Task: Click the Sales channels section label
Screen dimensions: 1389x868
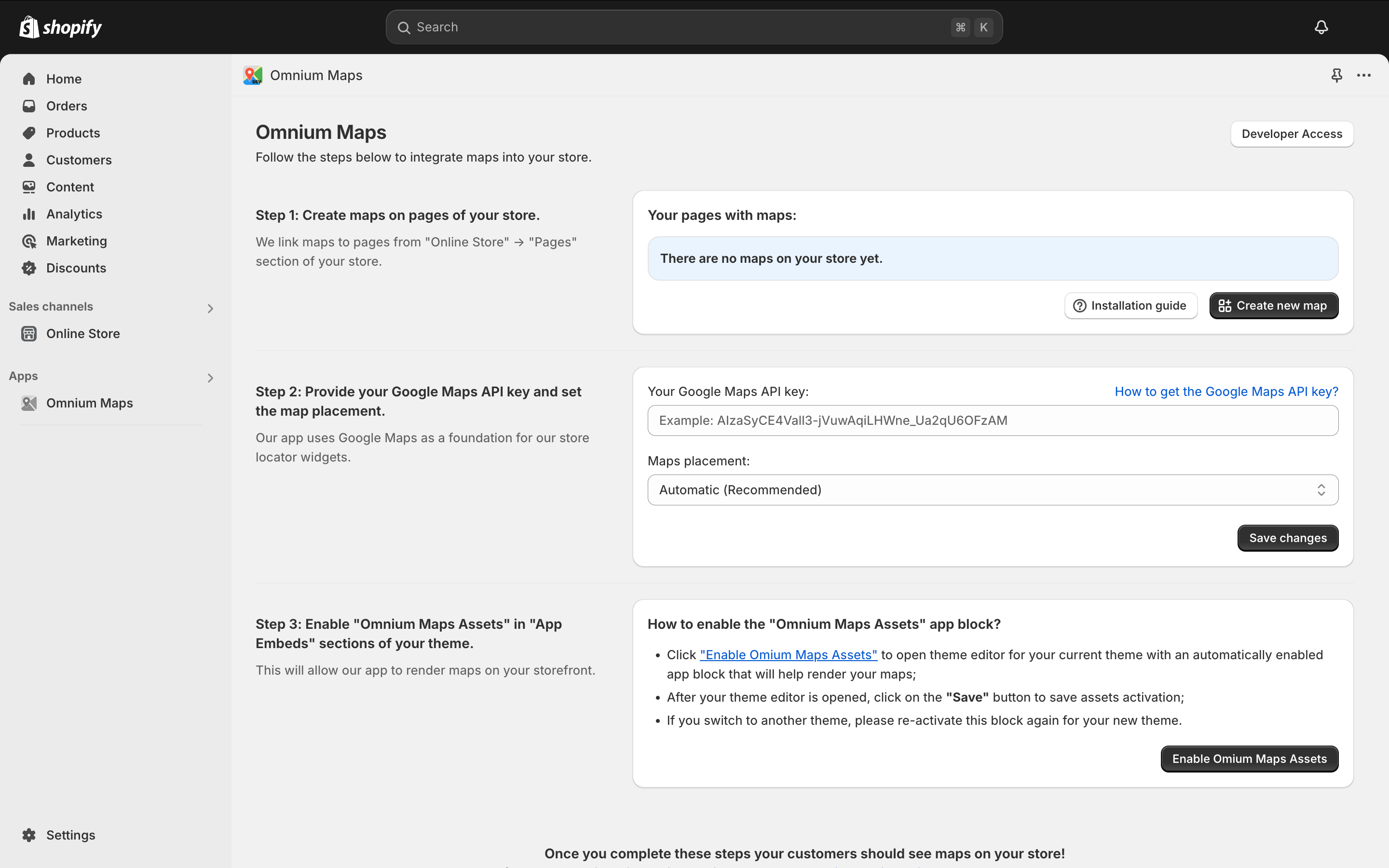Action: click(x=51, y=307)
